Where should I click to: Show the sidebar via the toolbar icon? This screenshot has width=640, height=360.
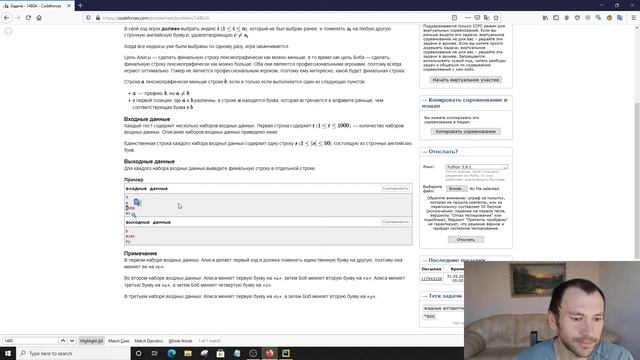coord(556,18)
